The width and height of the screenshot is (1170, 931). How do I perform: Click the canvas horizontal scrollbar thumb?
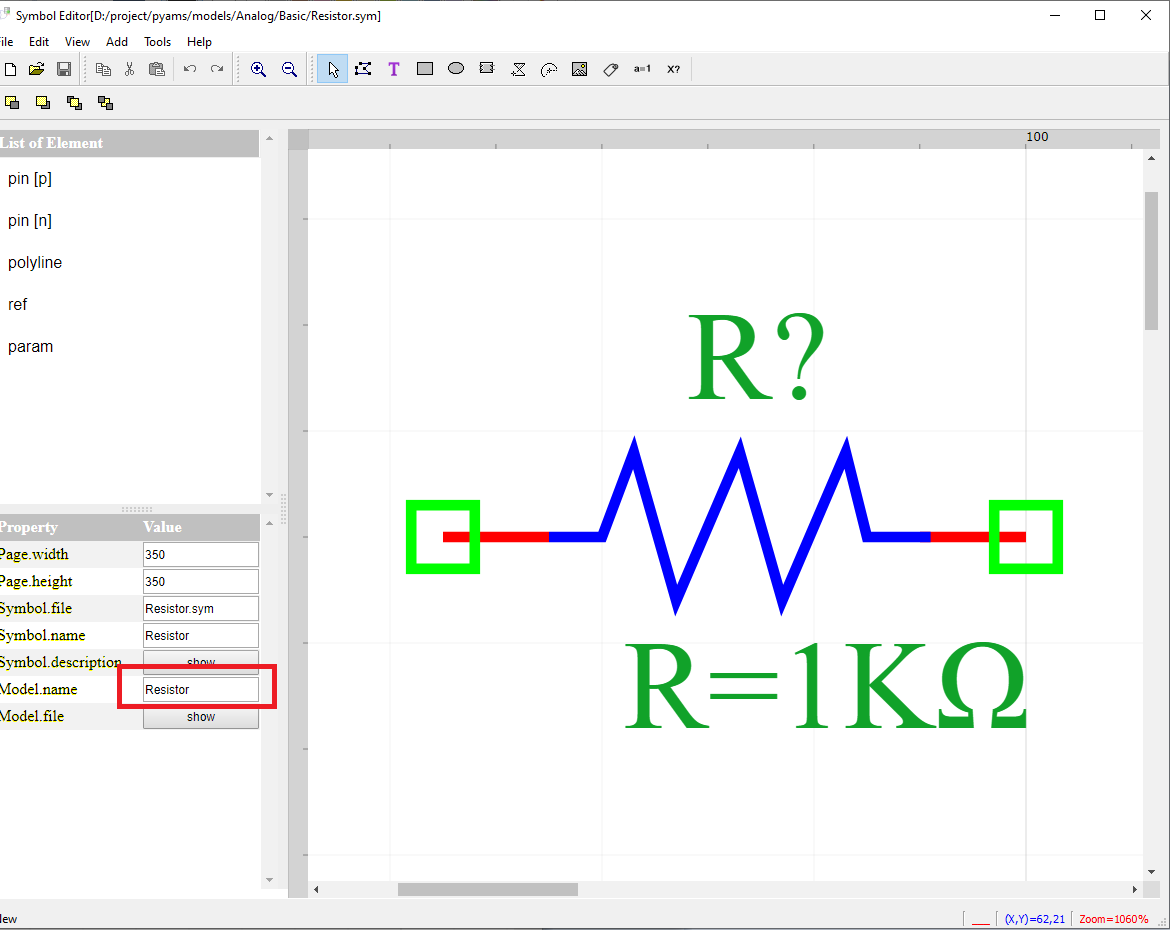tap(487, 889)
